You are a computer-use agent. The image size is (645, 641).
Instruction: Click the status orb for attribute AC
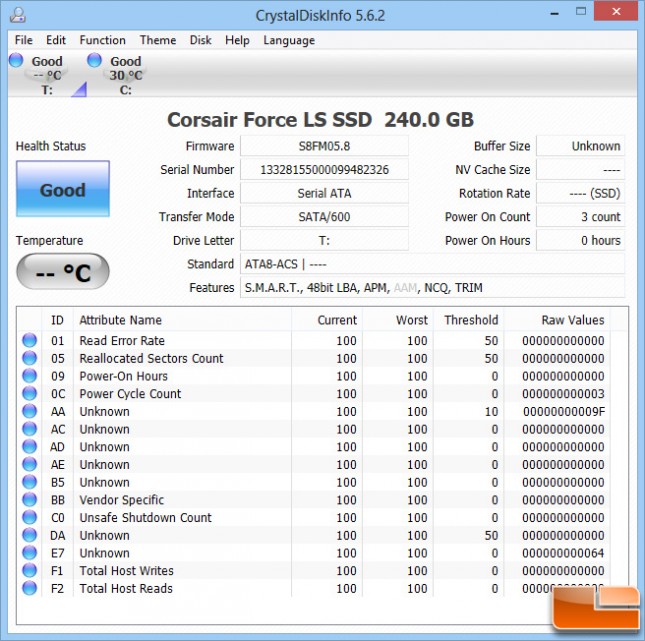29,429
